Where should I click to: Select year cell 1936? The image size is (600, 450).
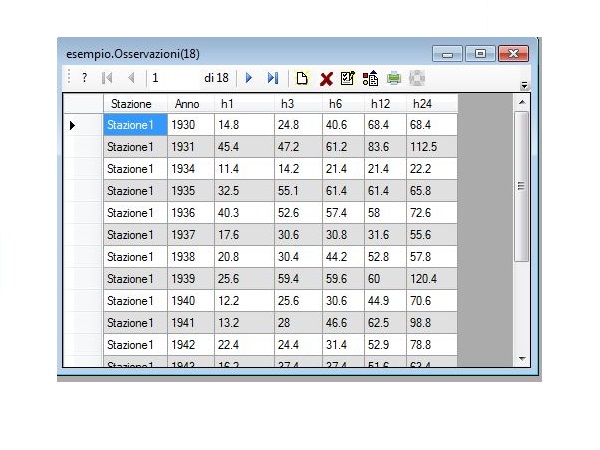[191, 213]
